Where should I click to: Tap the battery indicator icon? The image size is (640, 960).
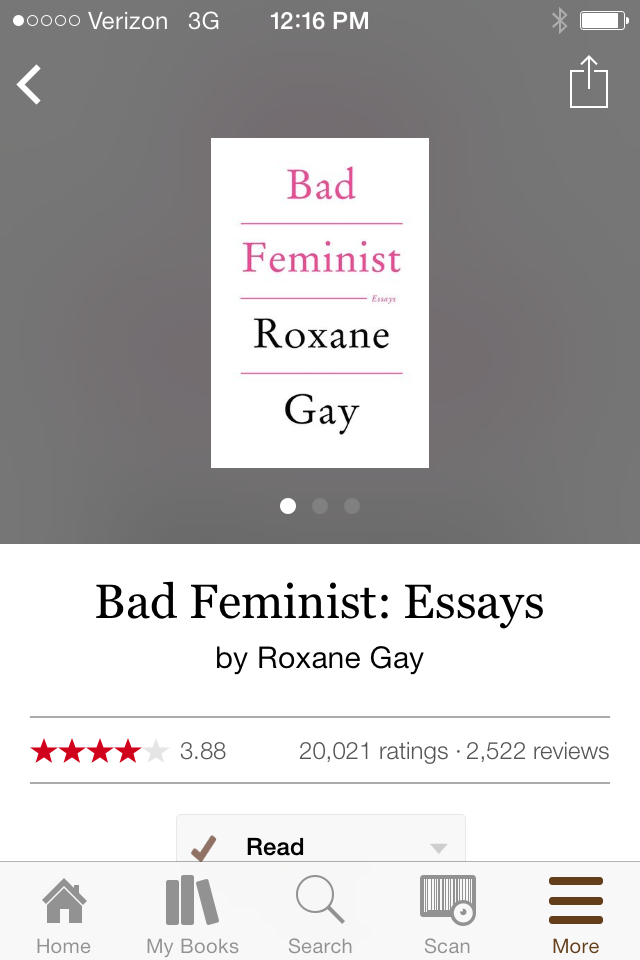pos(603,20)
